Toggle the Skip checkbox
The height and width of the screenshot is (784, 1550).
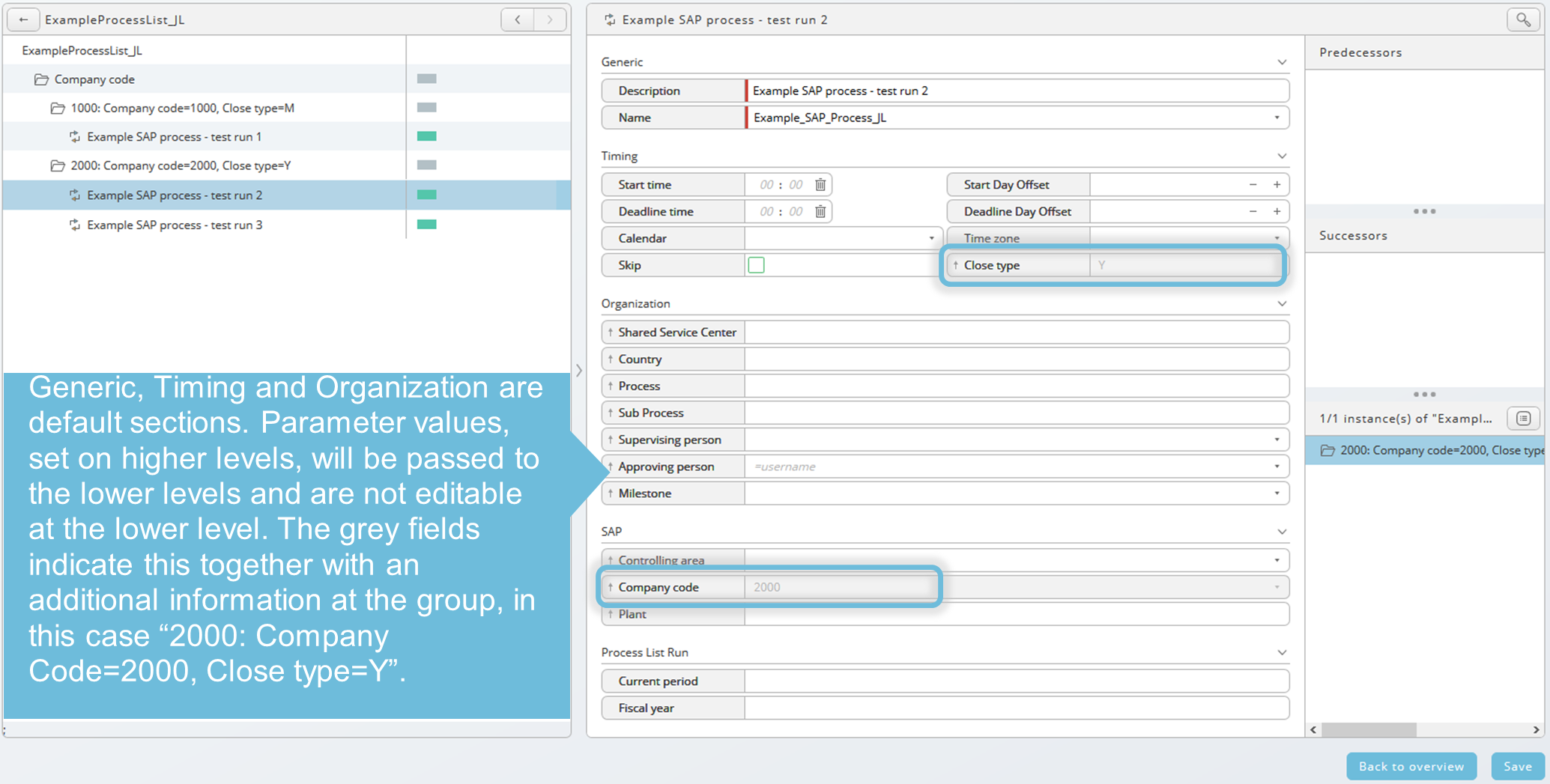756,265
